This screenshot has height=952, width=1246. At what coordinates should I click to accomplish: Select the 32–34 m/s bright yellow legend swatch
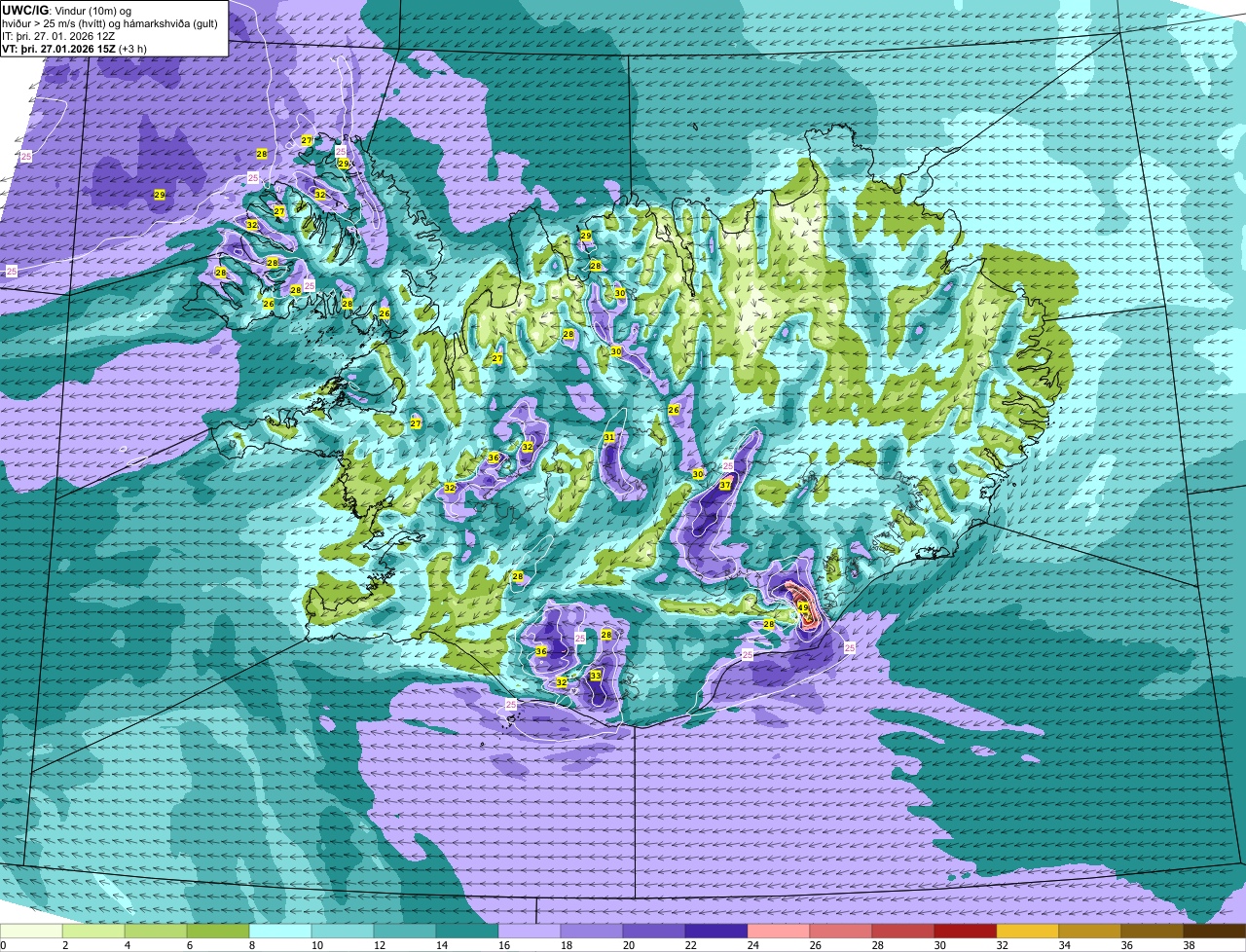point(1028,932)
